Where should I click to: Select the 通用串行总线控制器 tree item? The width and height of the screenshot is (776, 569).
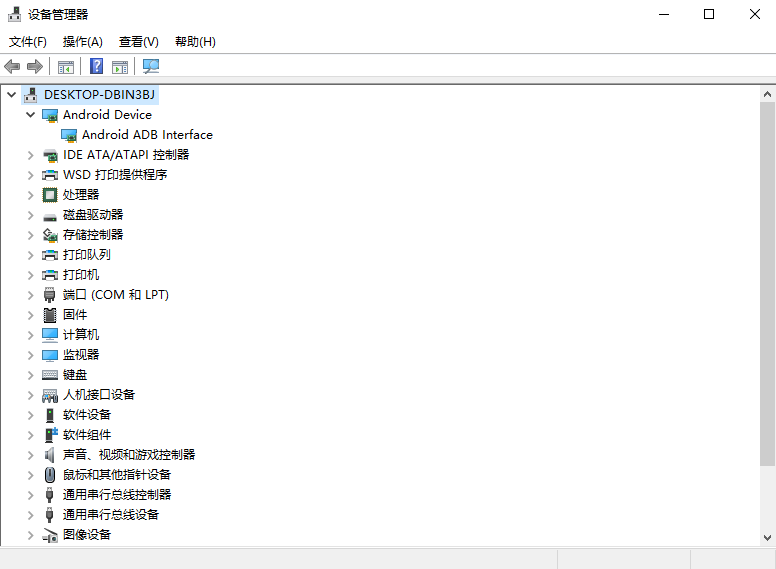tap(116, 495)
